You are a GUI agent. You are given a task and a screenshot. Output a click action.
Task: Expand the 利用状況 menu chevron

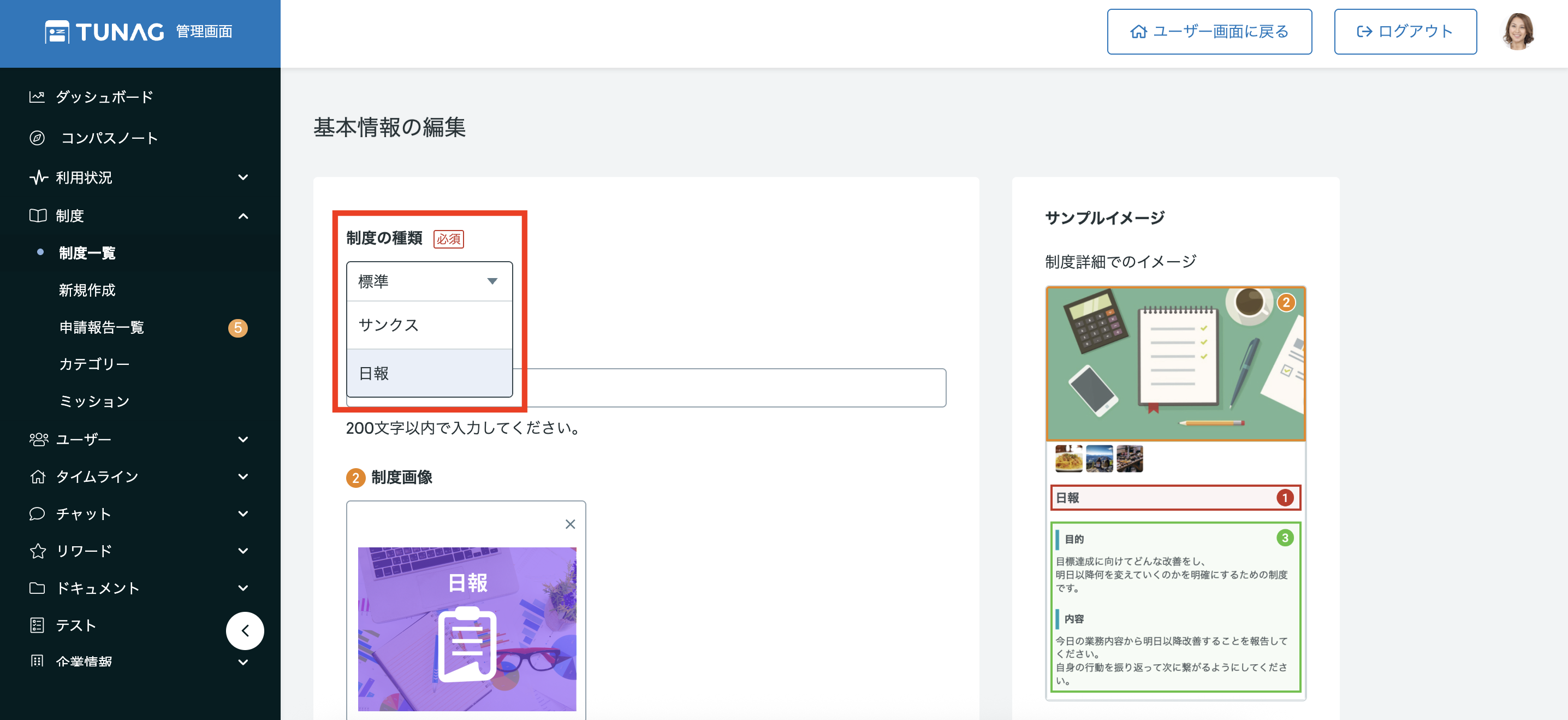click(243, 178)
